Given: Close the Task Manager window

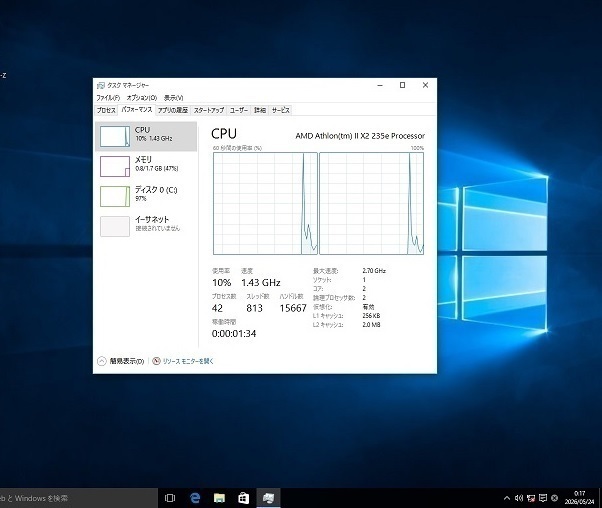Looking at the screenshot, I should pyautogui.click(x=425, y=85).
